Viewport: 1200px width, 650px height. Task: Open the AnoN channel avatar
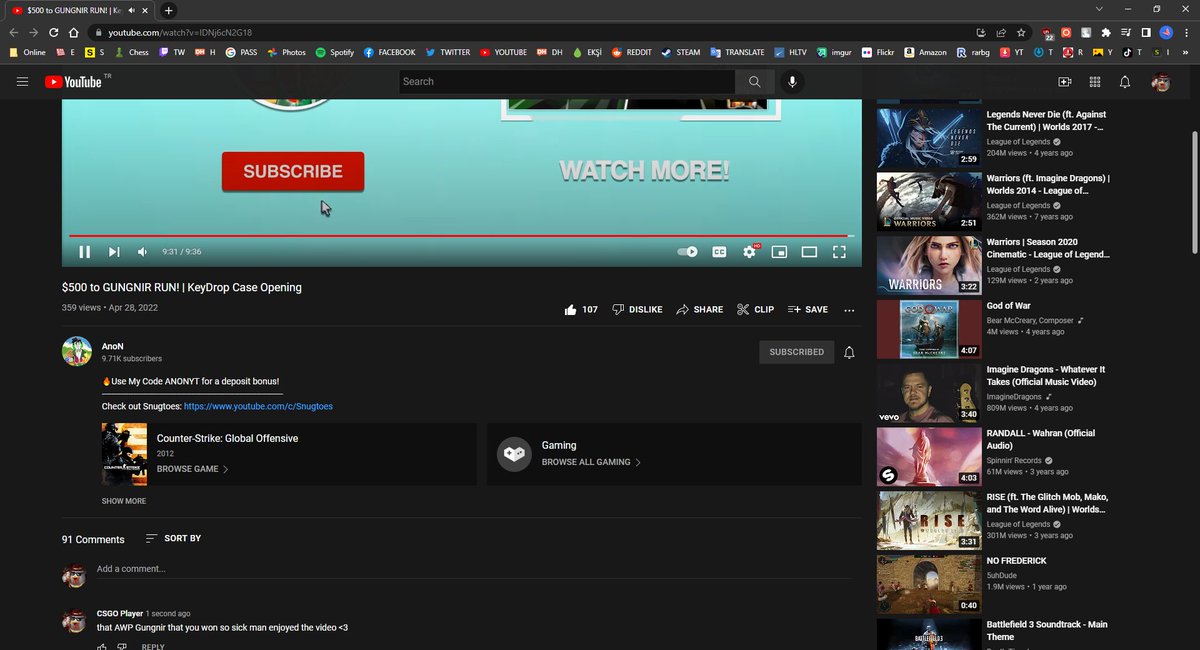77,352
